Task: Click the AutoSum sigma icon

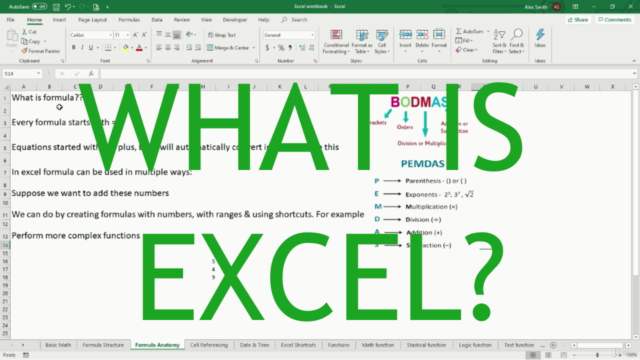Action: (459, 31)
